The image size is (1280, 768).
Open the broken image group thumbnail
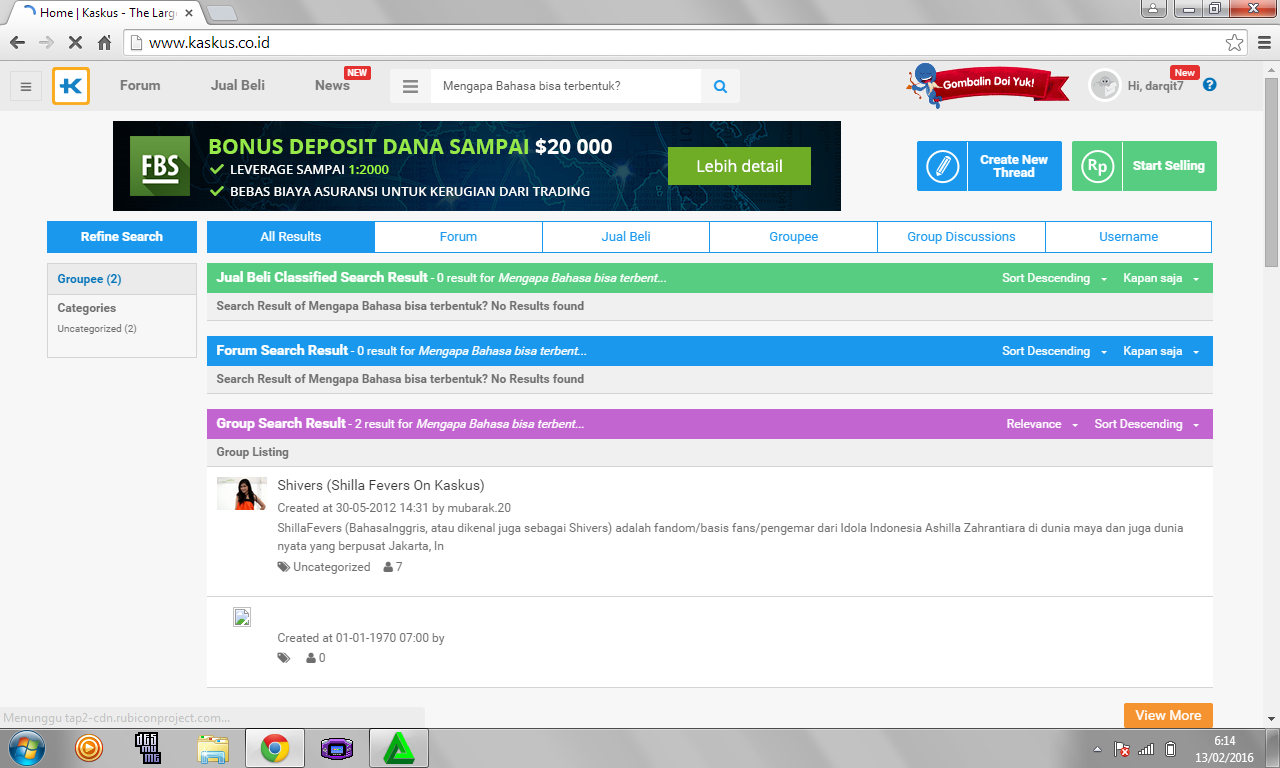click(x=242, y=616)
